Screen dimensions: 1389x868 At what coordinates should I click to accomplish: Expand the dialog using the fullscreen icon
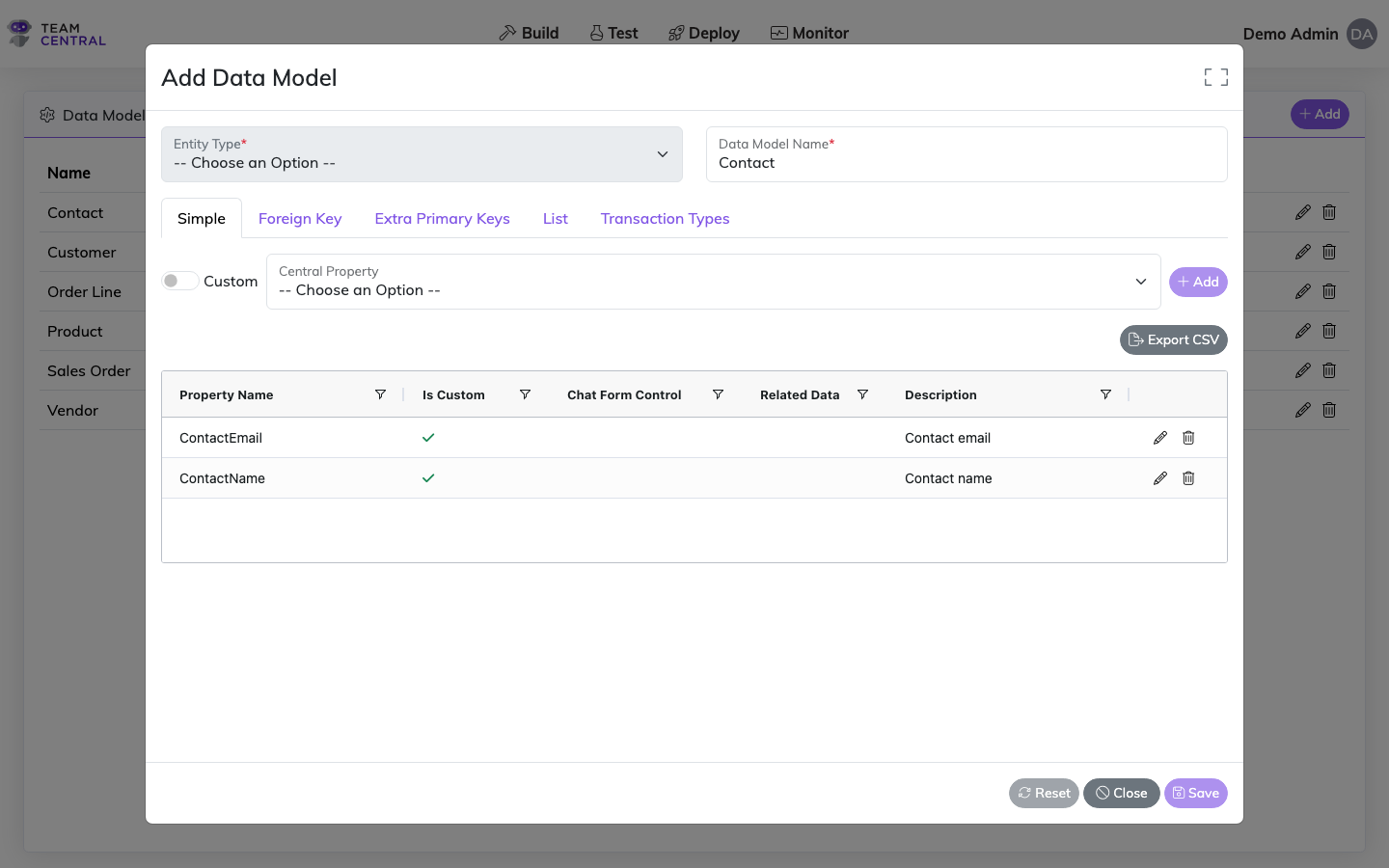pyautogui.click(x=1215, y=76)
